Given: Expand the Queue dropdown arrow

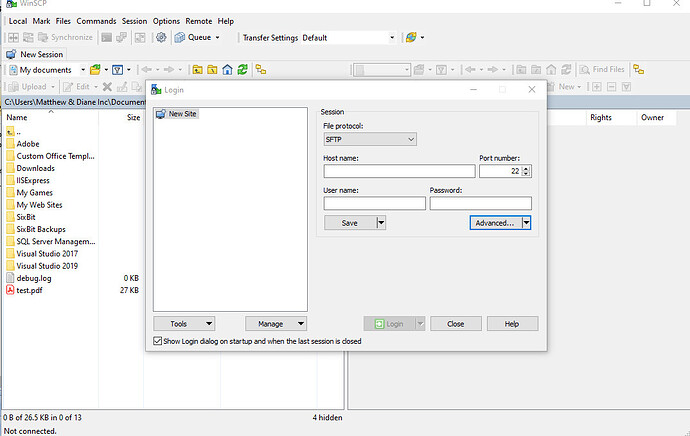Looking at the screenshot, I should (x=217, y=38).
